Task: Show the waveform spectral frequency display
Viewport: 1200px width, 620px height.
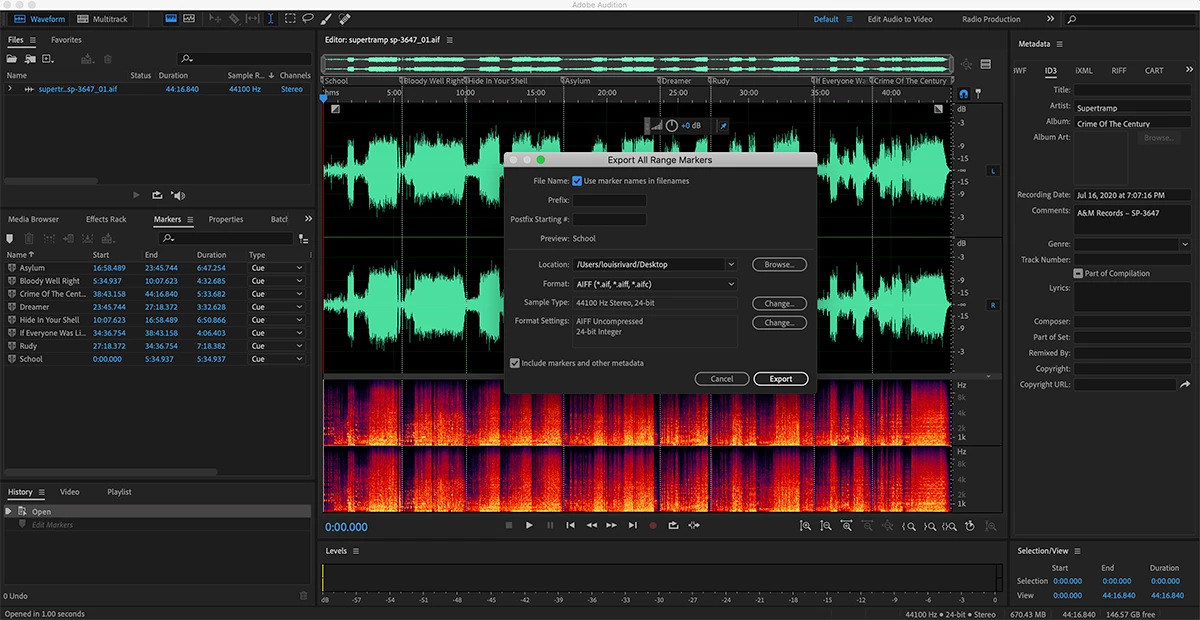Action: 170,19
